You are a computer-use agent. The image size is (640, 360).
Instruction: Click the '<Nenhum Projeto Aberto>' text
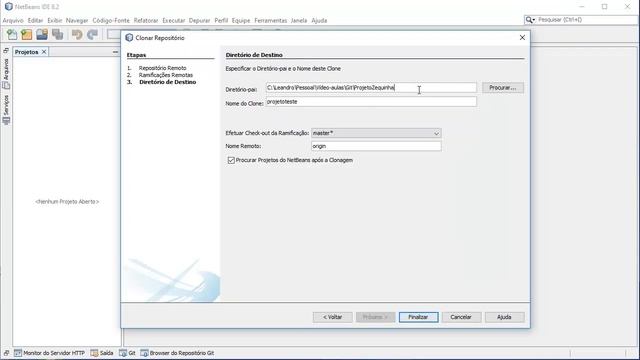[x=67, y=202]
